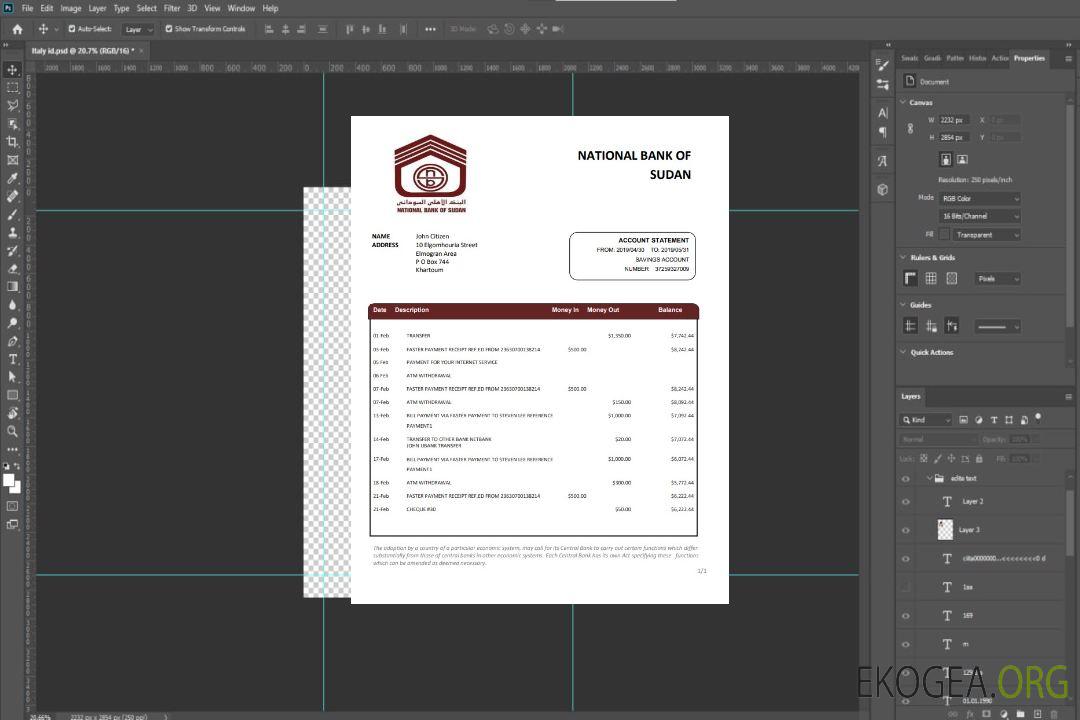Create a new group folder button

tap(1020, 714)
